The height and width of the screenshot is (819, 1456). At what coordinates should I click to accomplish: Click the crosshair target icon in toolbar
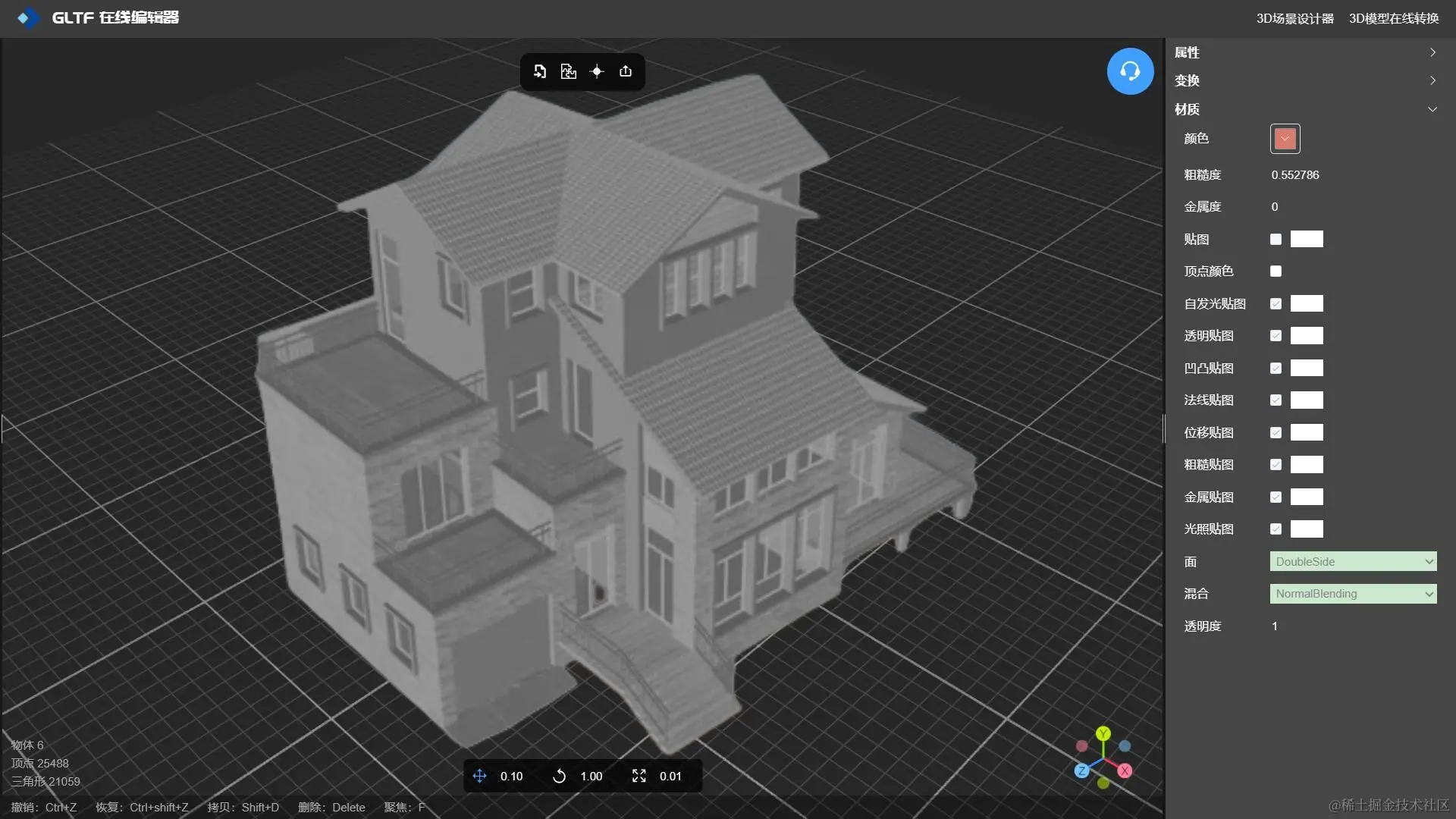pos(597,71)
